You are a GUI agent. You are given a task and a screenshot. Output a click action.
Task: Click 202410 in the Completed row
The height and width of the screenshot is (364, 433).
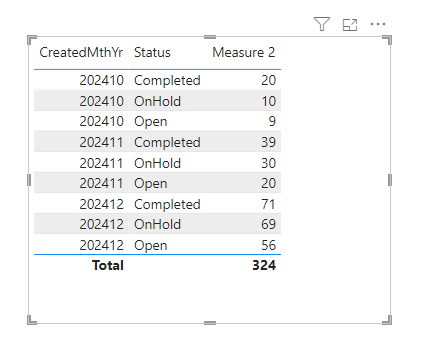tap(102, 80)
